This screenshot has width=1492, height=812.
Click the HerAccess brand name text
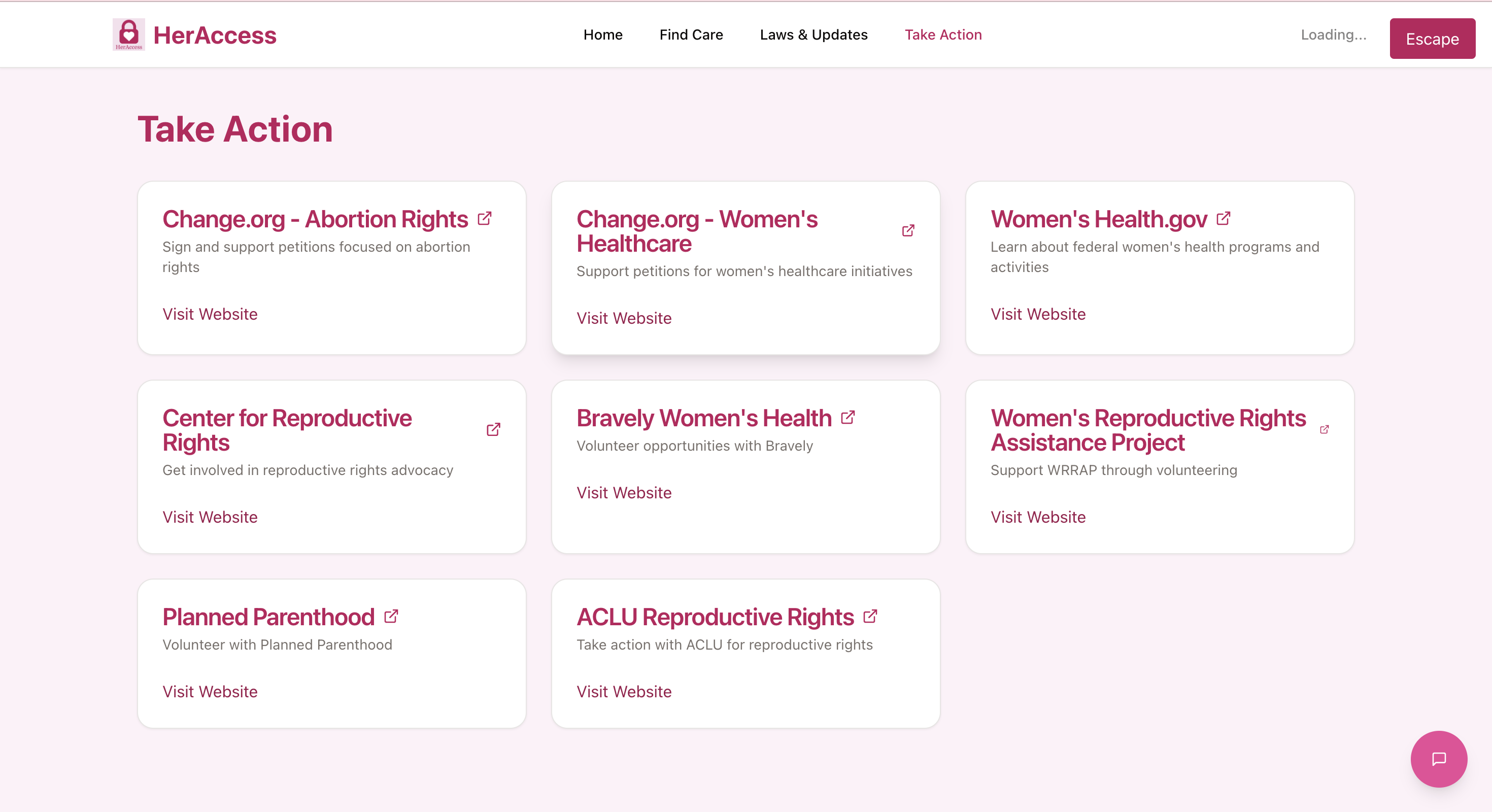pyautogui.click(x=214, y=36)
